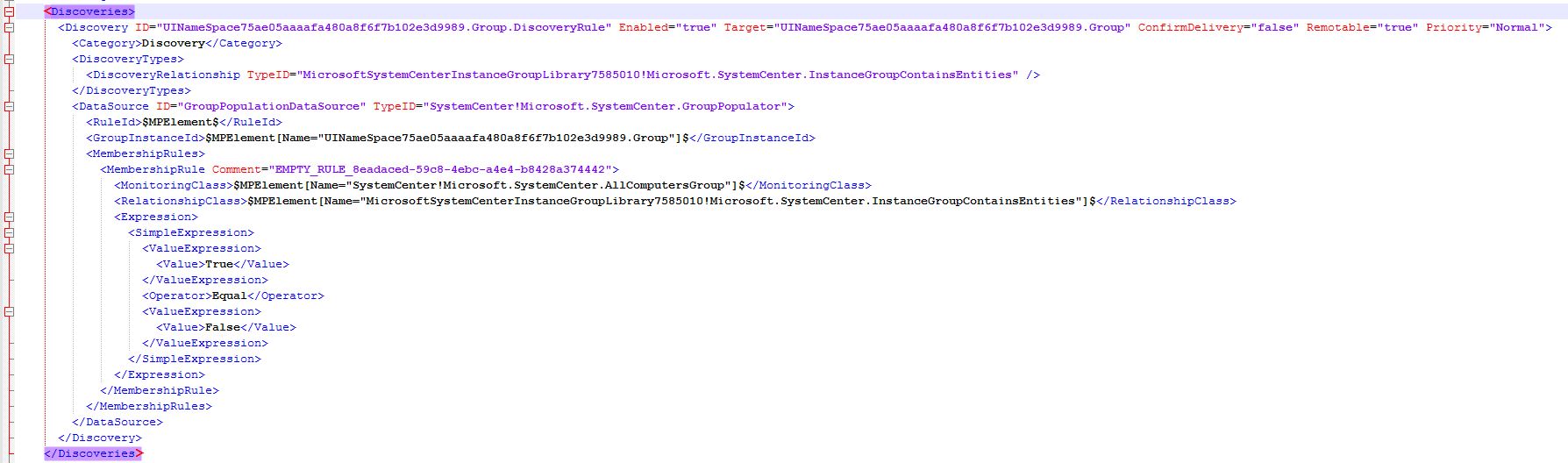Fold the Expression element
The image size is (1568, 463).
10,217
